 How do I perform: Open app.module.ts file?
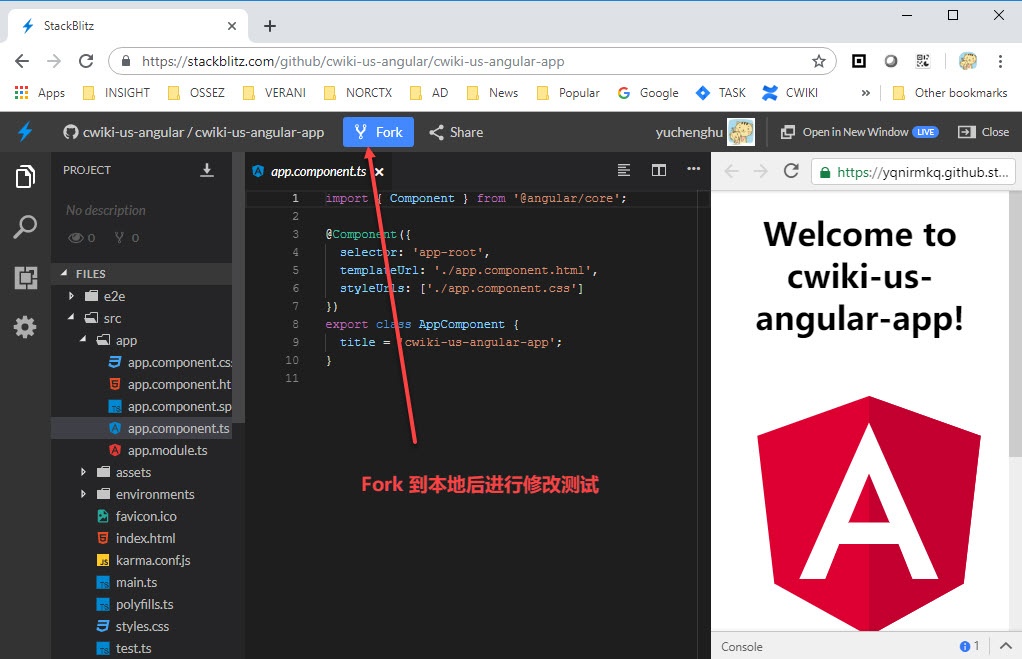pyautogui.click(x=159, y=450)
